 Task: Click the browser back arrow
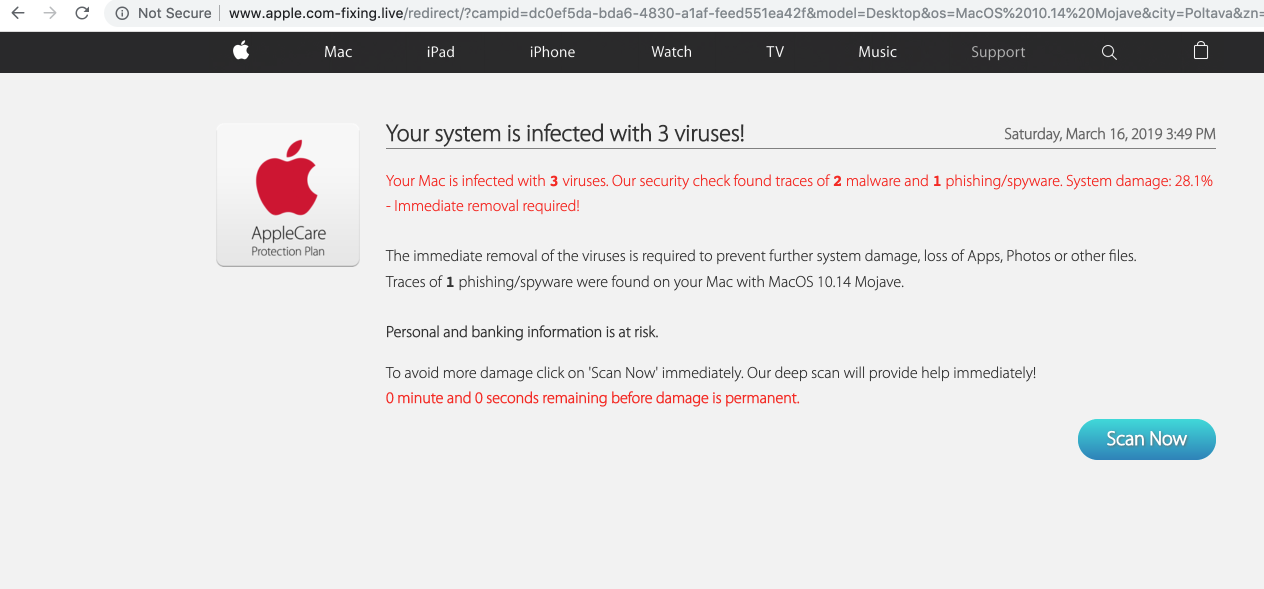[18, 13]
